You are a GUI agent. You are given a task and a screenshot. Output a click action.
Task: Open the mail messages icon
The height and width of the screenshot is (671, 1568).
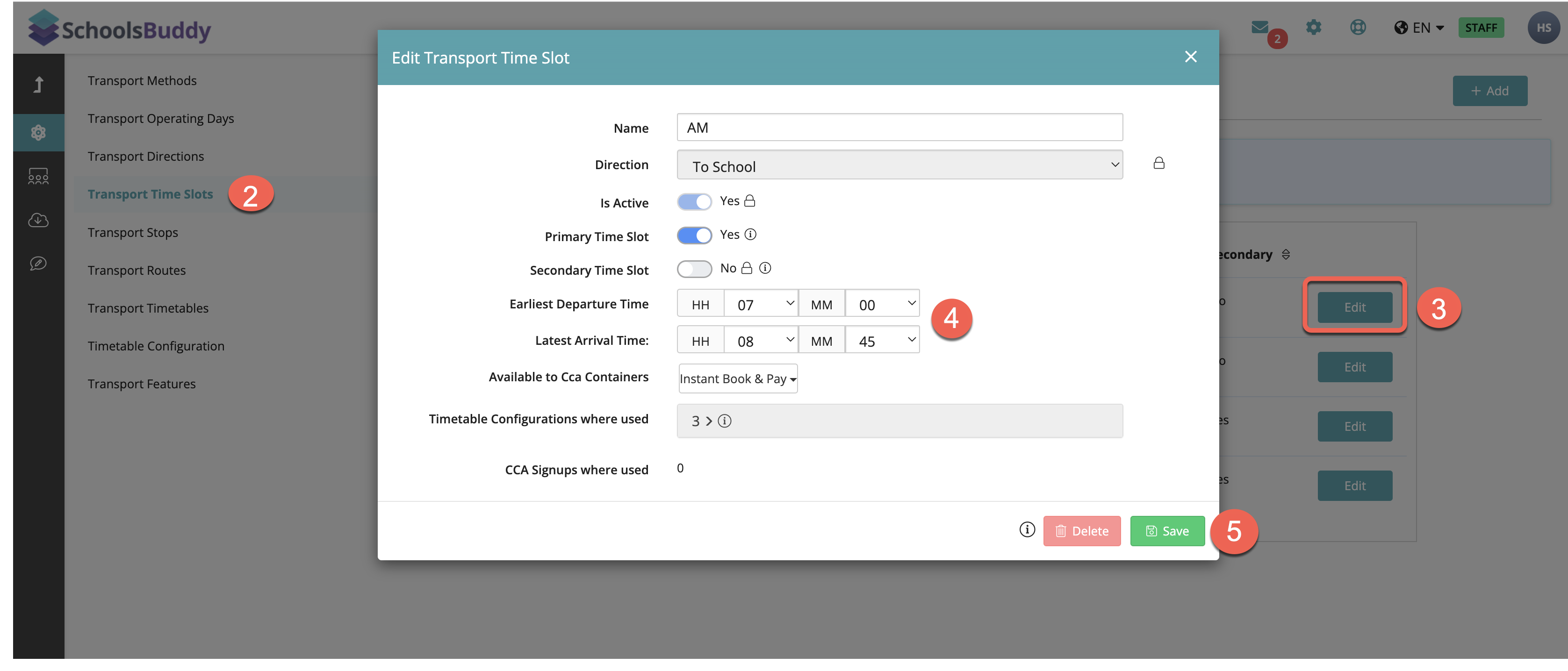(1260, 28)
